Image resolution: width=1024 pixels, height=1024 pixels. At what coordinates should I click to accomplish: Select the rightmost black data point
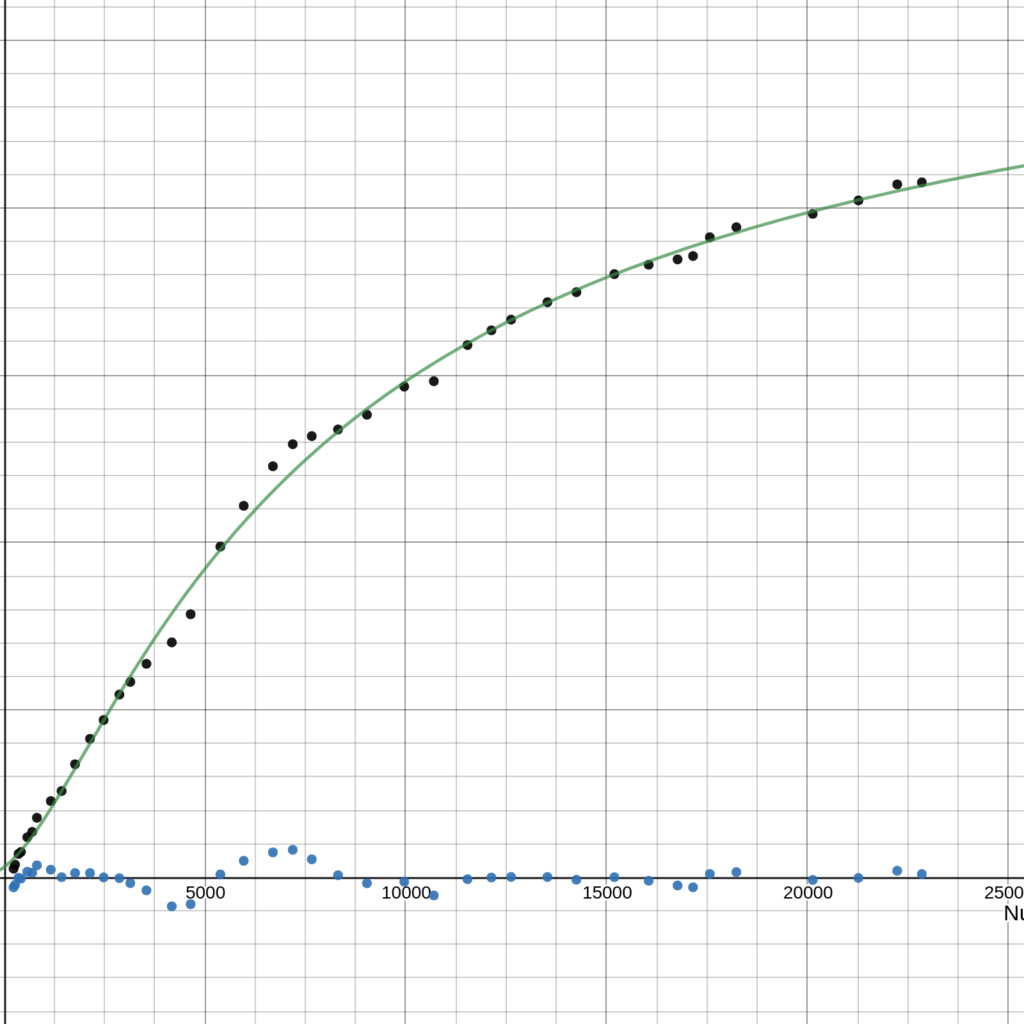[922, 182]
